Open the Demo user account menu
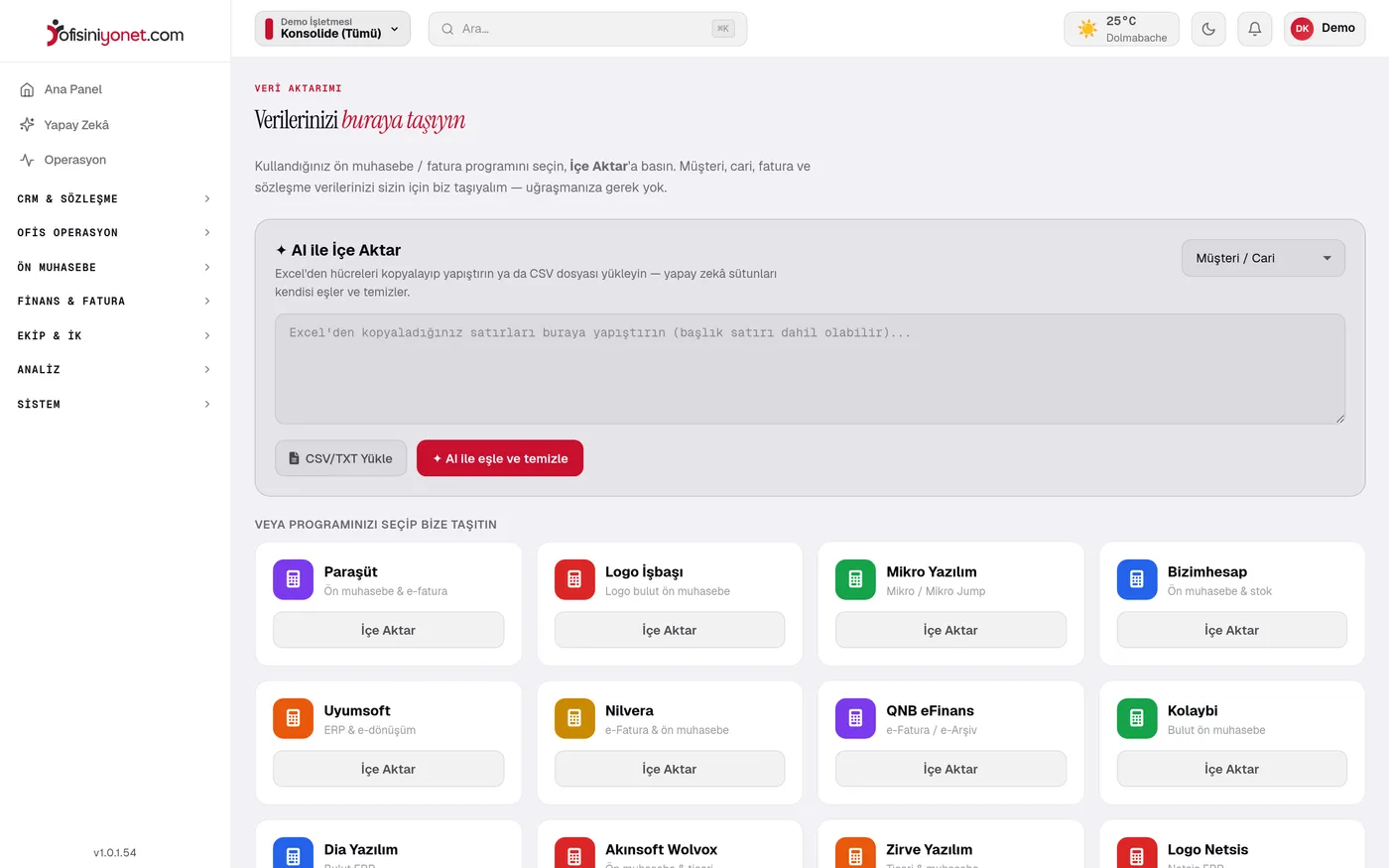1389x868 pixels. tap(1325, 29)
